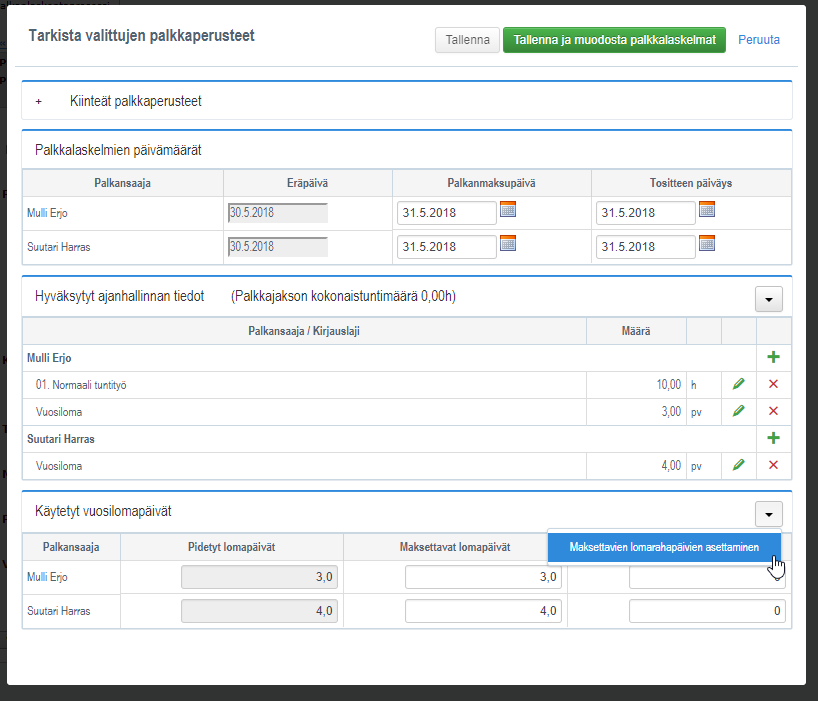Open Hyväksytyt ajanhallinnan tiedot dropdown menu
Image resolution: width=818 pixels, height=701 pixels.
coord(768,299)
